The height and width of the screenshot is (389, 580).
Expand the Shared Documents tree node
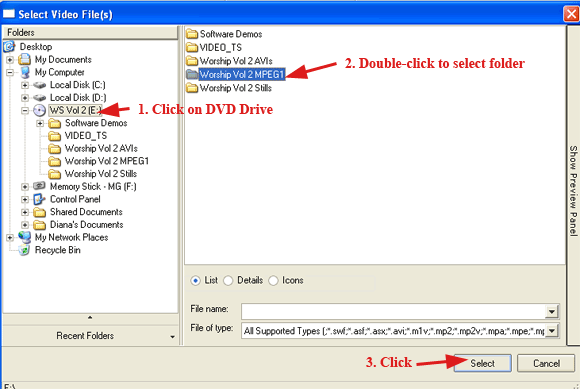click(25, 212)
